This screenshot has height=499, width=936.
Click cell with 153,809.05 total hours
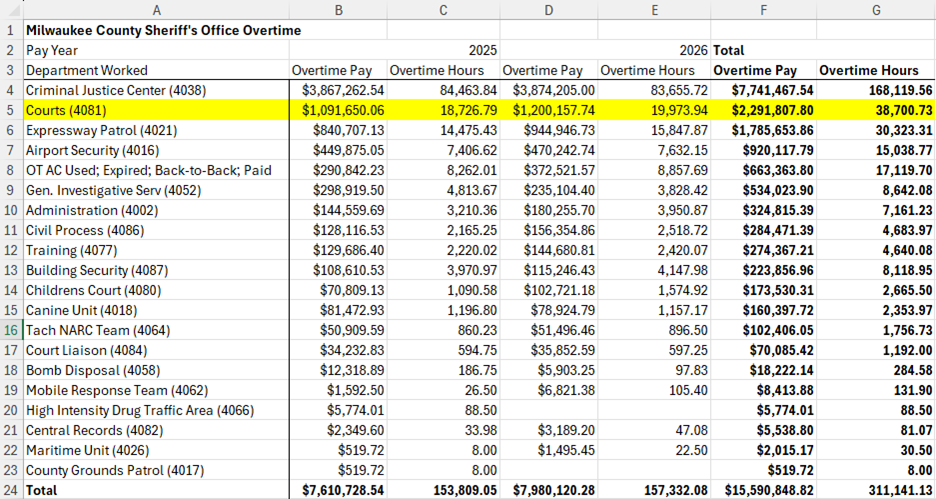pos(444,490)
